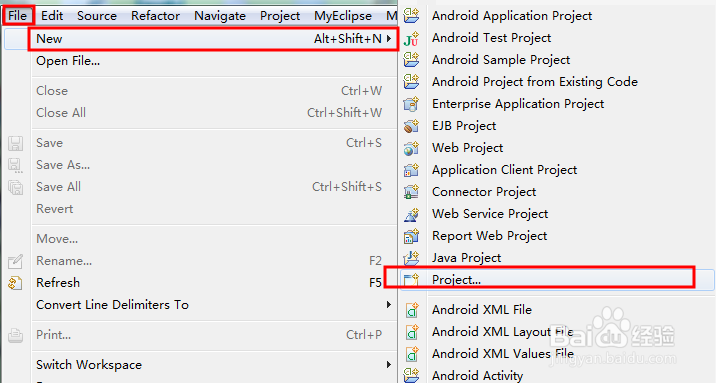Click the Application Client Project icon

pos(411,170)
